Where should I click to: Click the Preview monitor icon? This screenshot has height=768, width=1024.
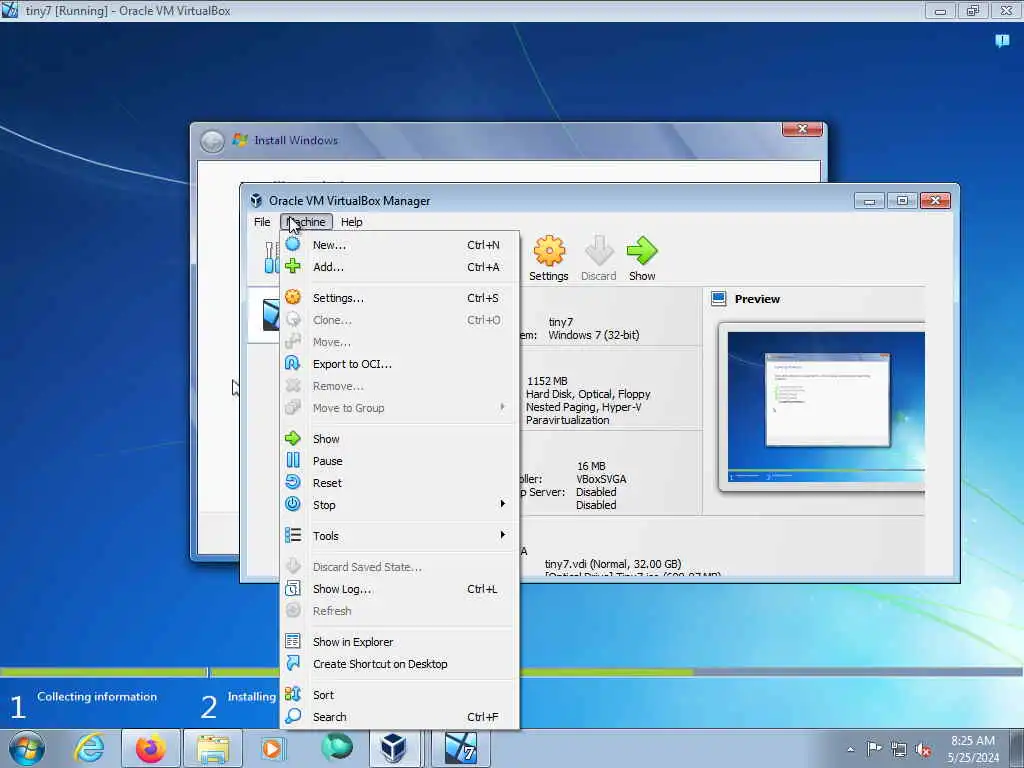(x=718, y=299)
